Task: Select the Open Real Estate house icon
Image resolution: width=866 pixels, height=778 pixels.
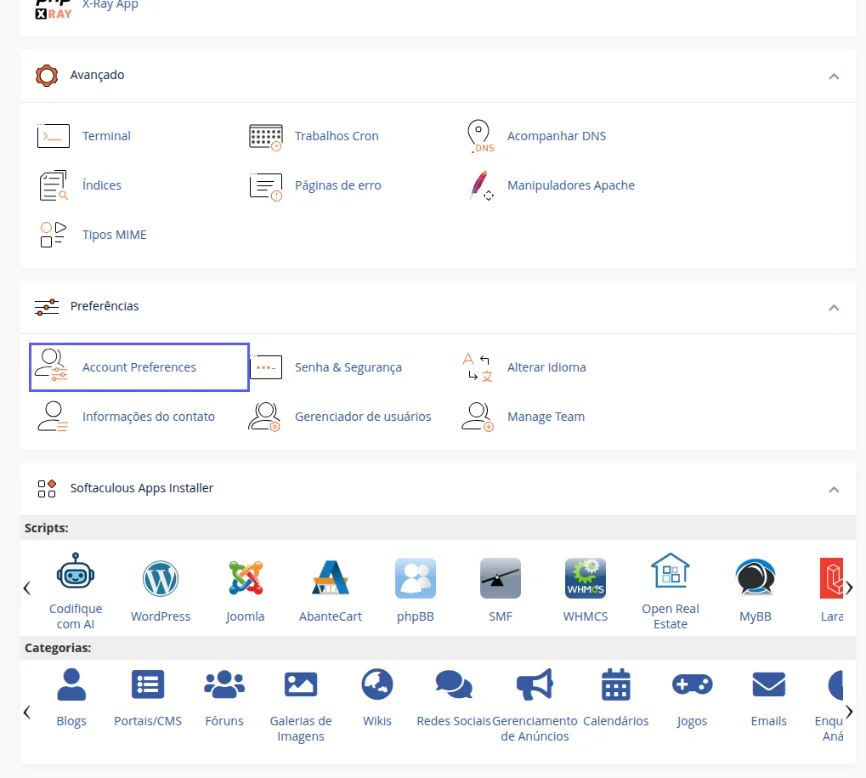Action: point(670,570)
